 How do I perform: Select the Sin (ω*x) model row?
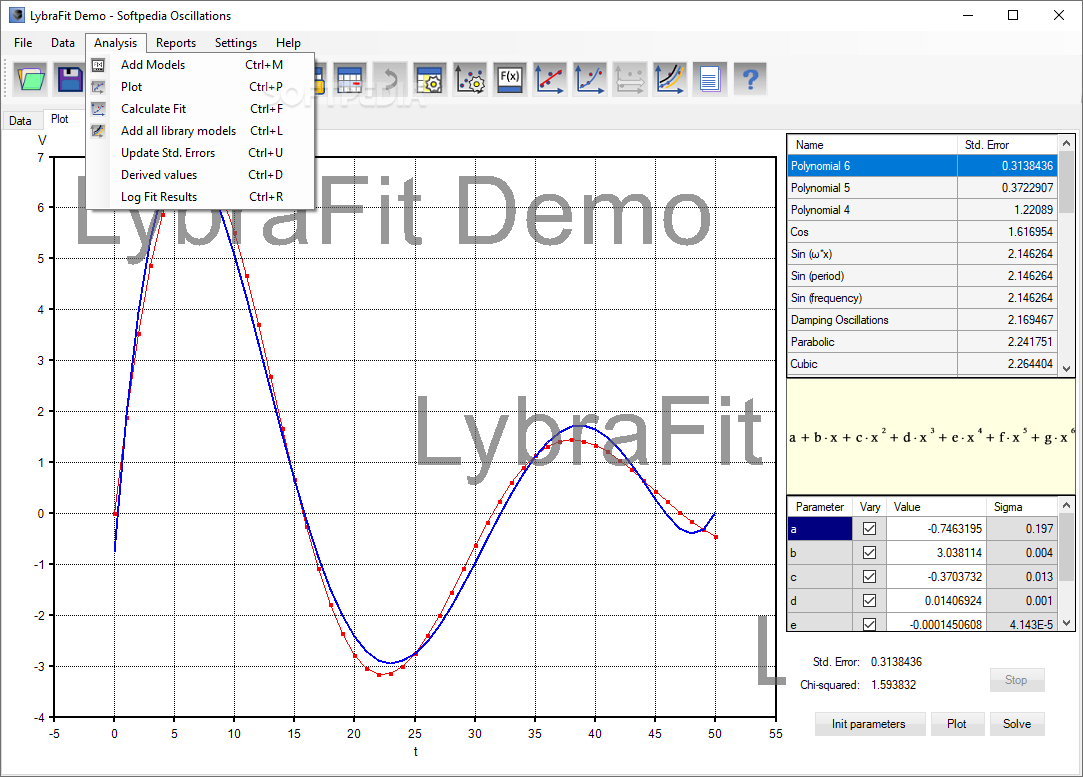[923, 254]
